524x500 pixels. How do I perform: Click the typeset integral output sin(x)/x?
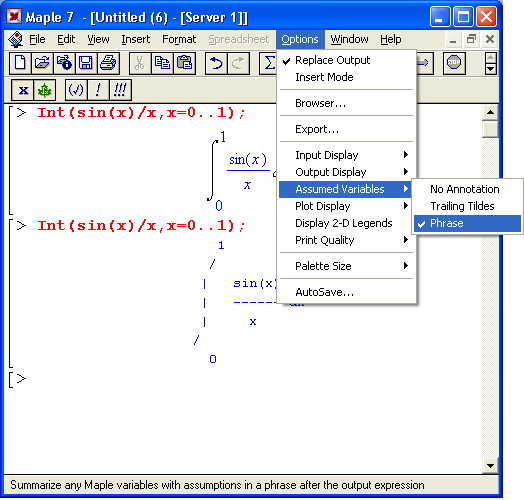[x=242, y=170]
